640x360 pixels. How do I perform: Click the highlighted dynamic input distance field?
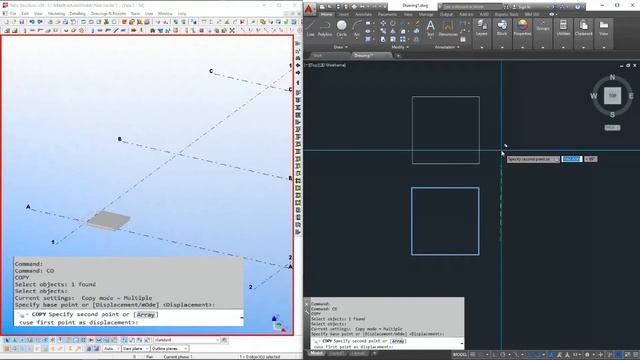coord(571,159)
